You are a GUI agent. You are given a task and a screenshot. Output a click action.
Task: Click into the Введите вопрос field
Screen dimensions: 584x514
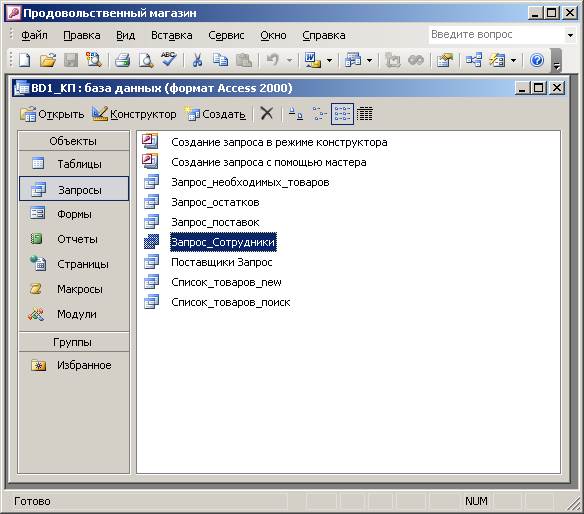(x=497, y=35)
